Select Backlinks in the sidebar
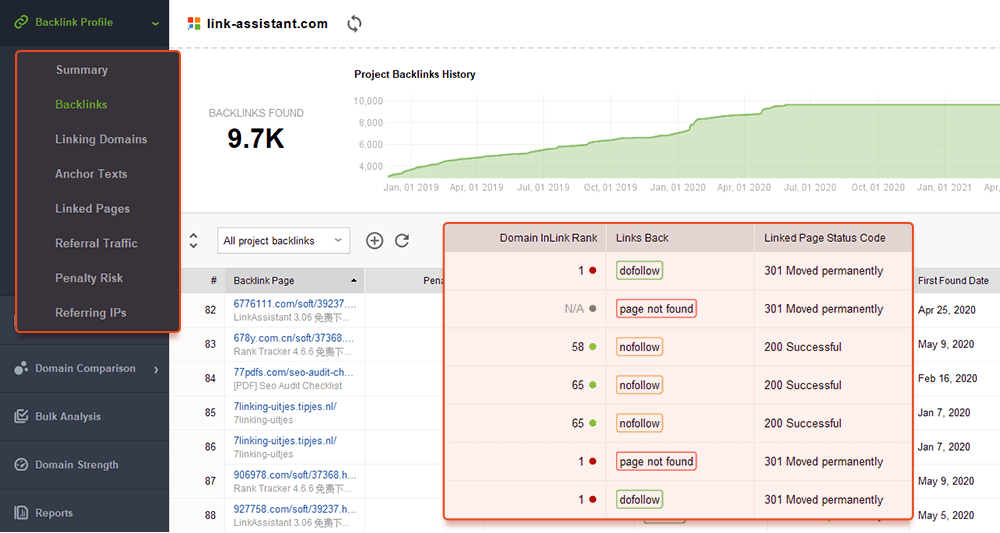The image size is (1000, 533). 81,105
